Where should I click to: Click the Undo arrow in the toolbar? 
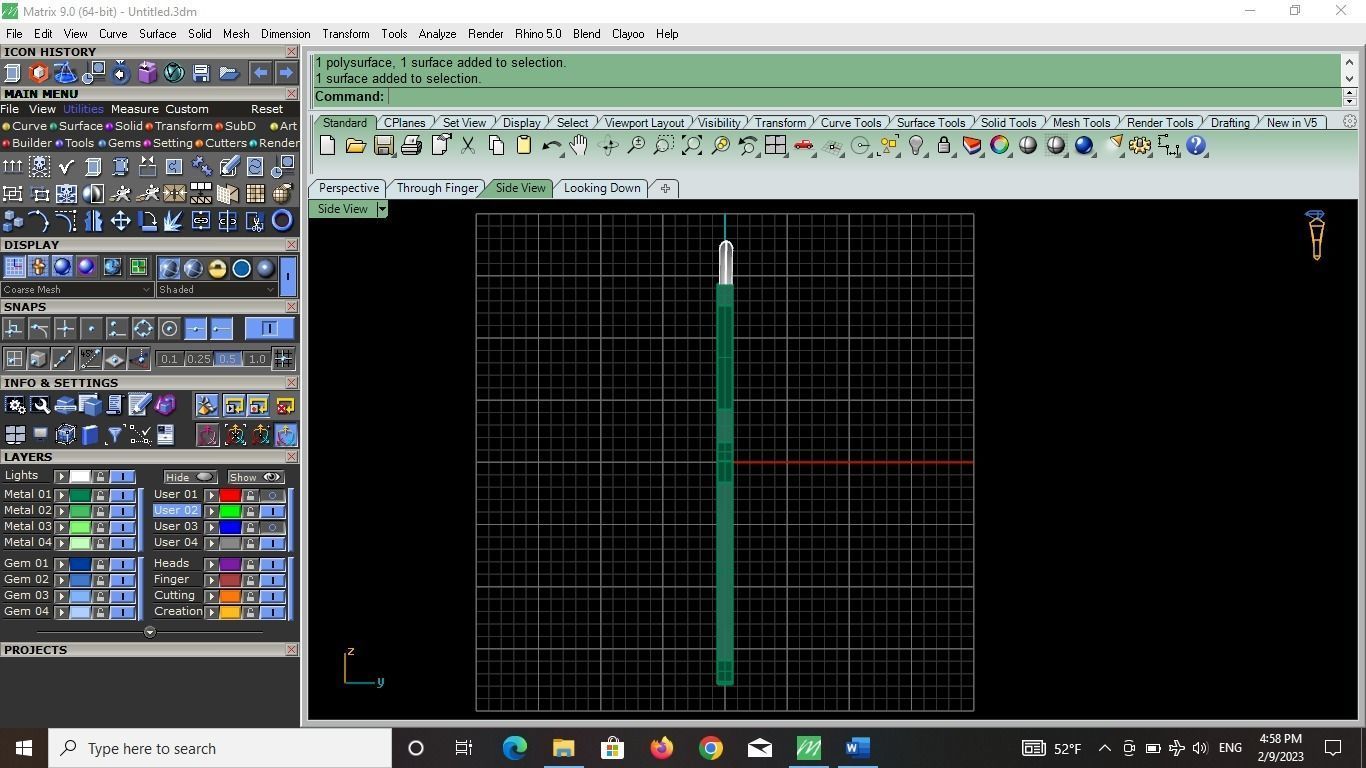[551, 146]
